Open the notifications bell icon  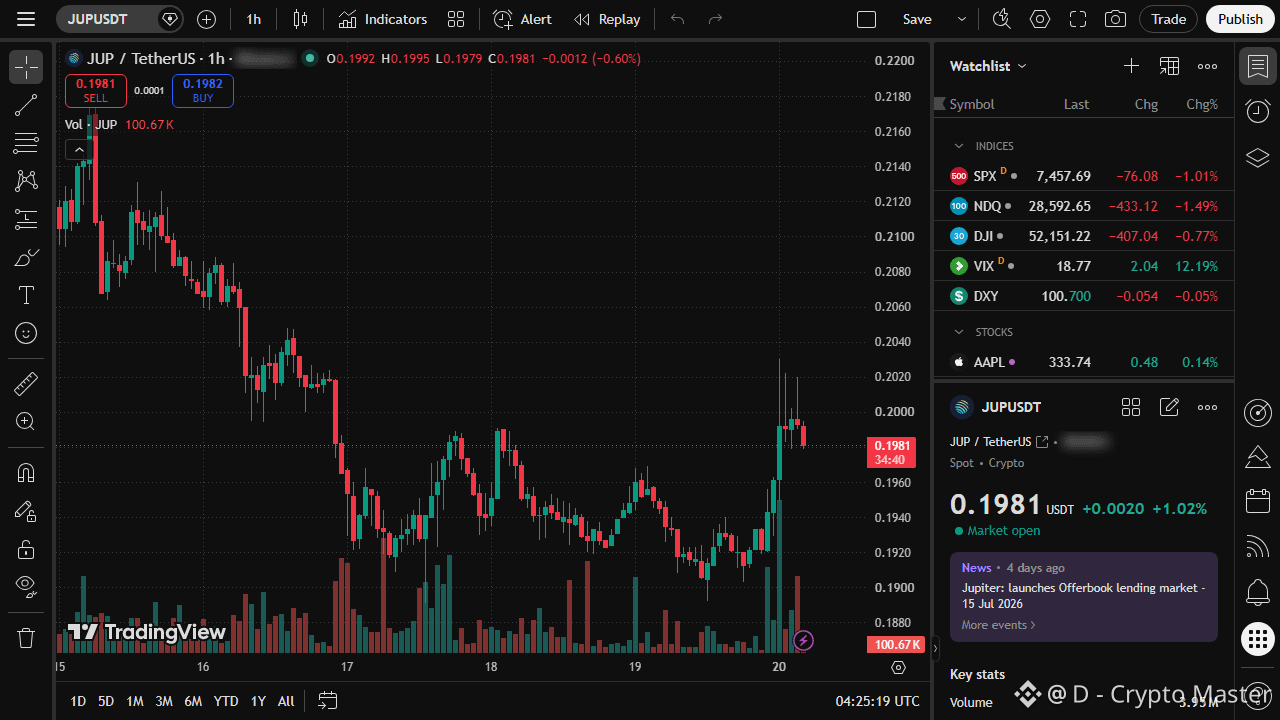[1258, 592]
